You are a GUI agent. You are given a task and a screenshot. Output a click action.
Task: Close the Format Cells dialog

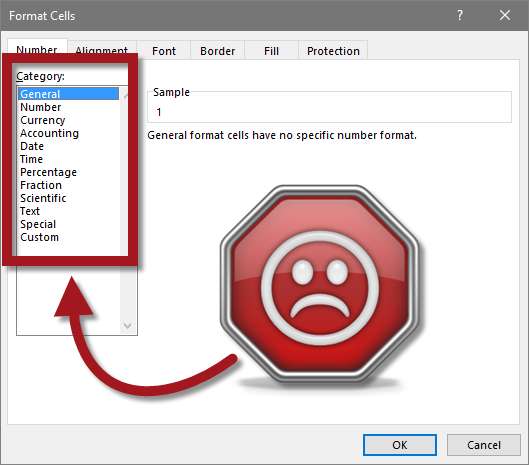click(505, 16)
